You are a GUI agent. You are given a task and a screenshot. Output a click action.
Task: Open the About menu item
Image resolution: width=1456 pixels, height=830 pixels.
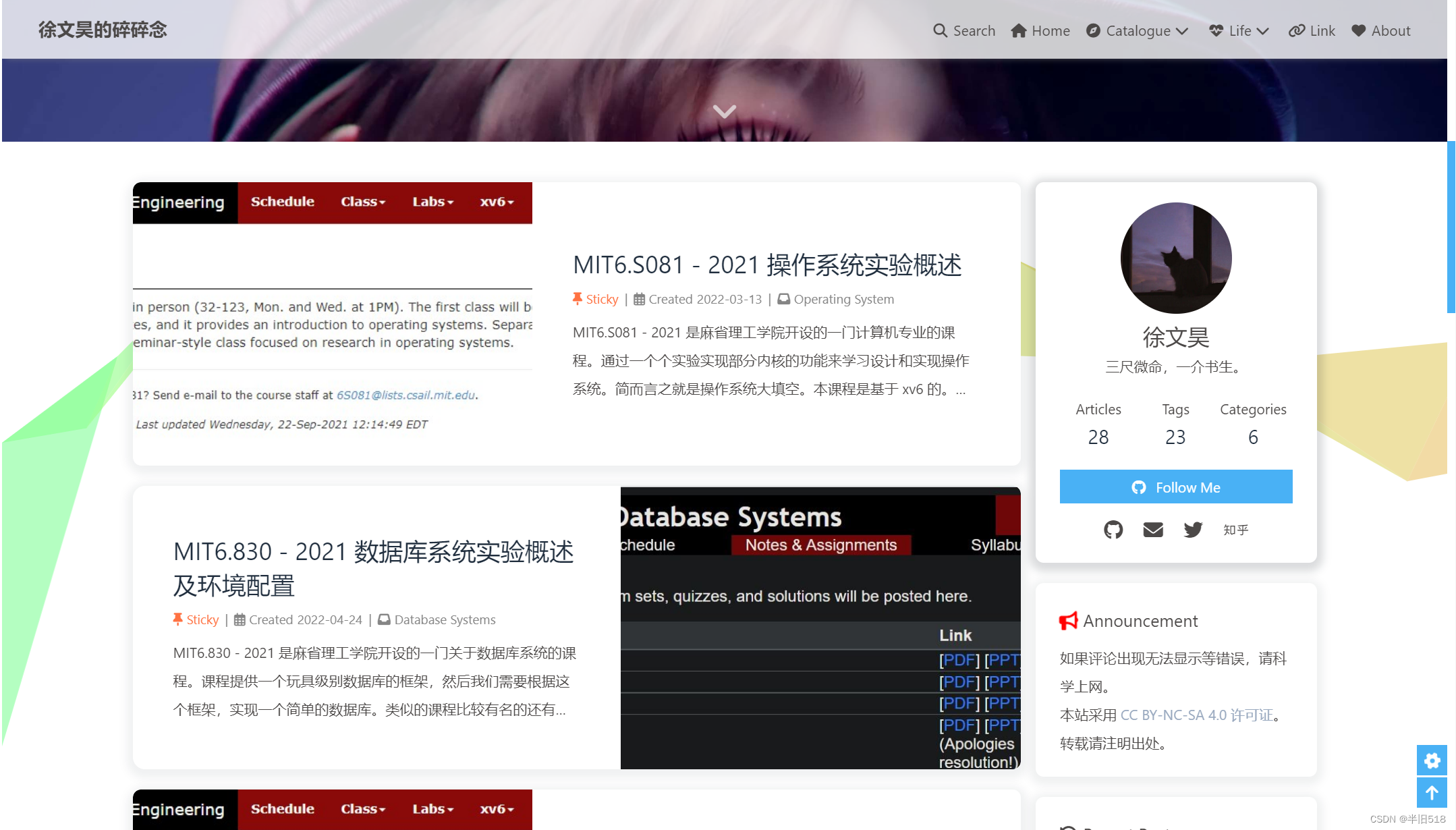tap(1381, 31)
